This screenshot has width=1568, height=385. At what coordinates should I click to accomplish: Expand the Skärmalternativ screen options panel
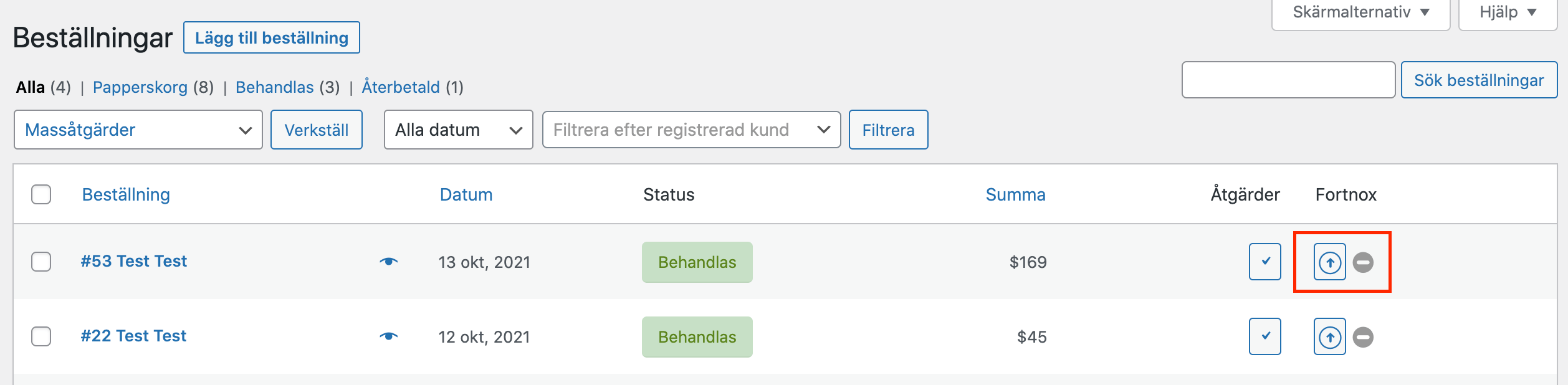(x=1360, y=12)
